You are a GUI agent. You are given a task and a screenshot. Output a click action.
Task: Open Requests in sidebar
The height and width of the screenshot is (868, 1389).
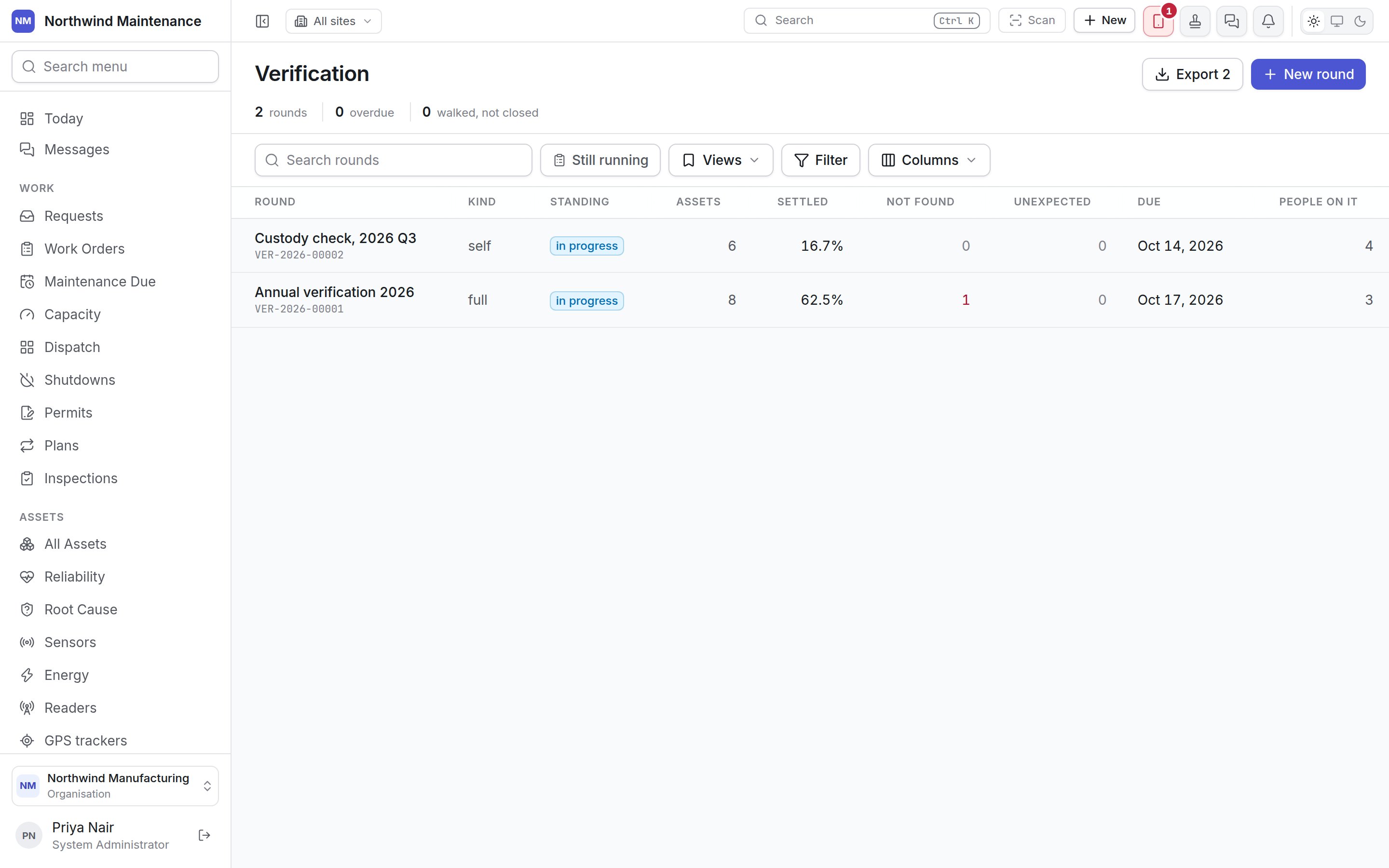[x=115, y=216]
